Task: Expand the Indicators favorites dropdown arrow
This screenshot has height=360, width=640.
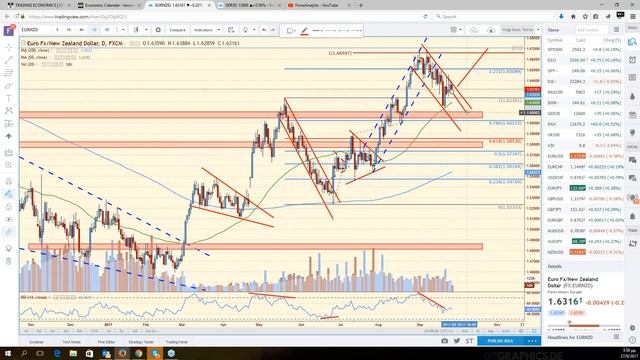Action: tap(219, 30)
